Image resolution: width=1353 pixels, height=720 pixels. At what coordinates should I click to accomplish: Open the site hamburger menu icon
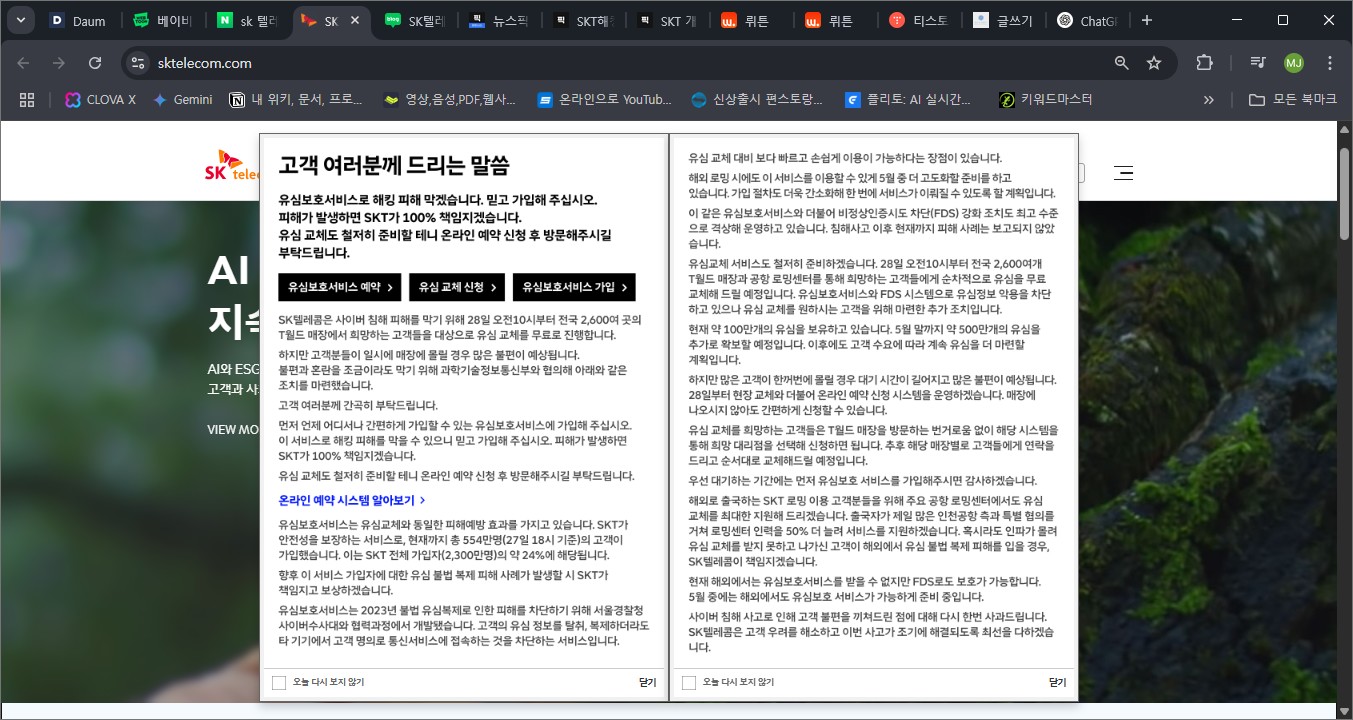pyautogui.click(x=1123, y=172)
